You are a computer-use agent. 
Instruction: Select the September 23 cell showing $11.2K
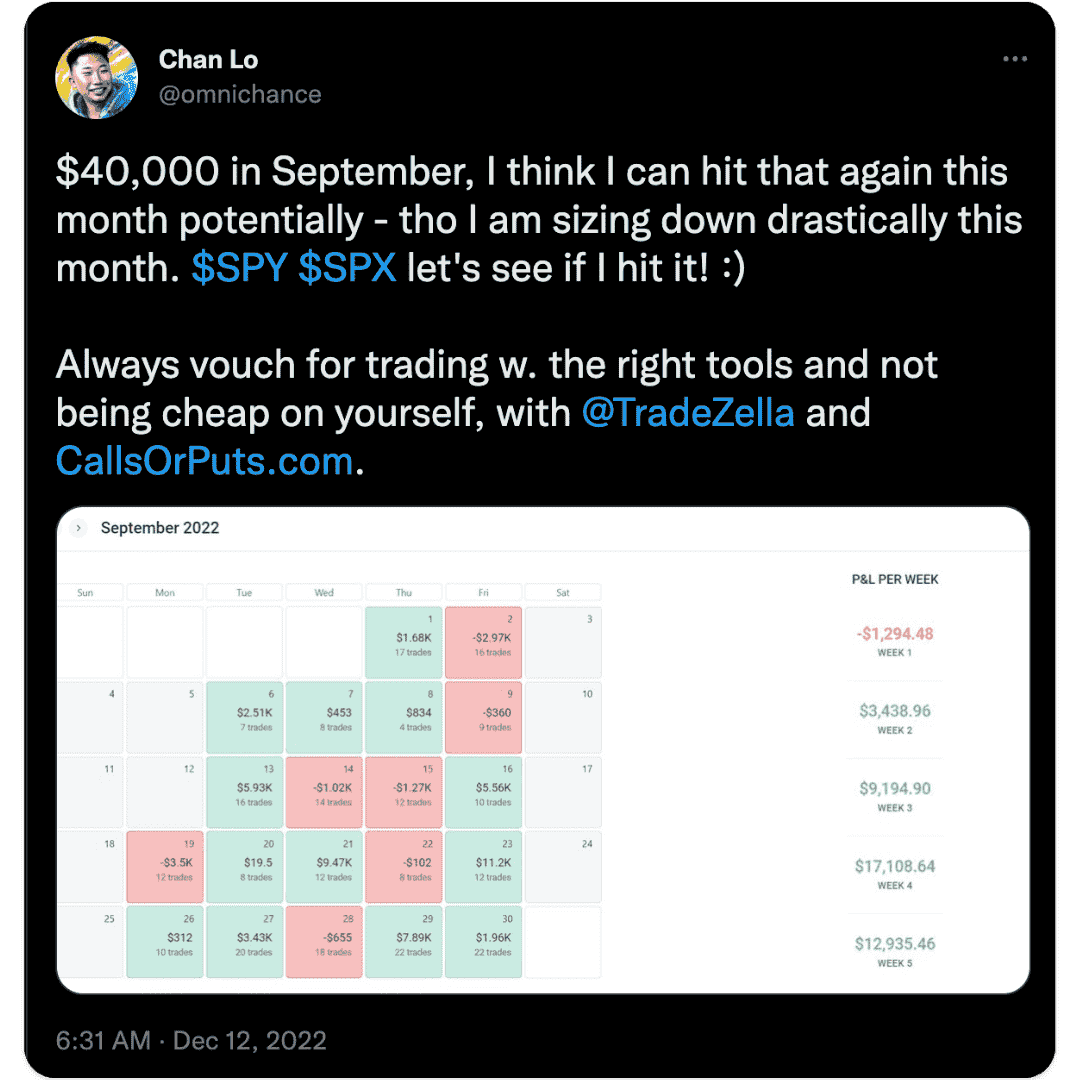[x=483, y=867]
